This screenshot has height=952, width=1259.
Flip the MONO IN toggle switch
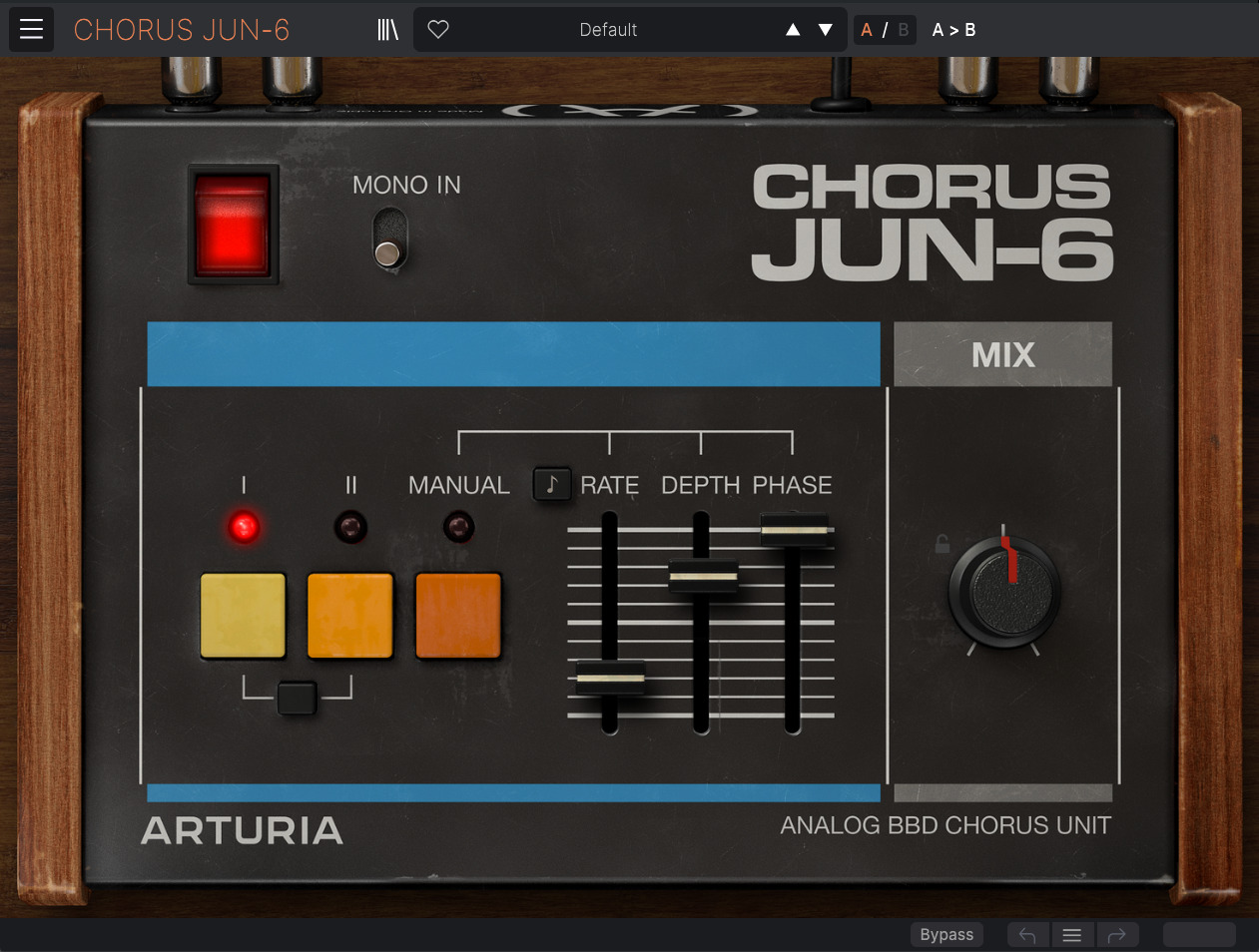click(389, 240)
